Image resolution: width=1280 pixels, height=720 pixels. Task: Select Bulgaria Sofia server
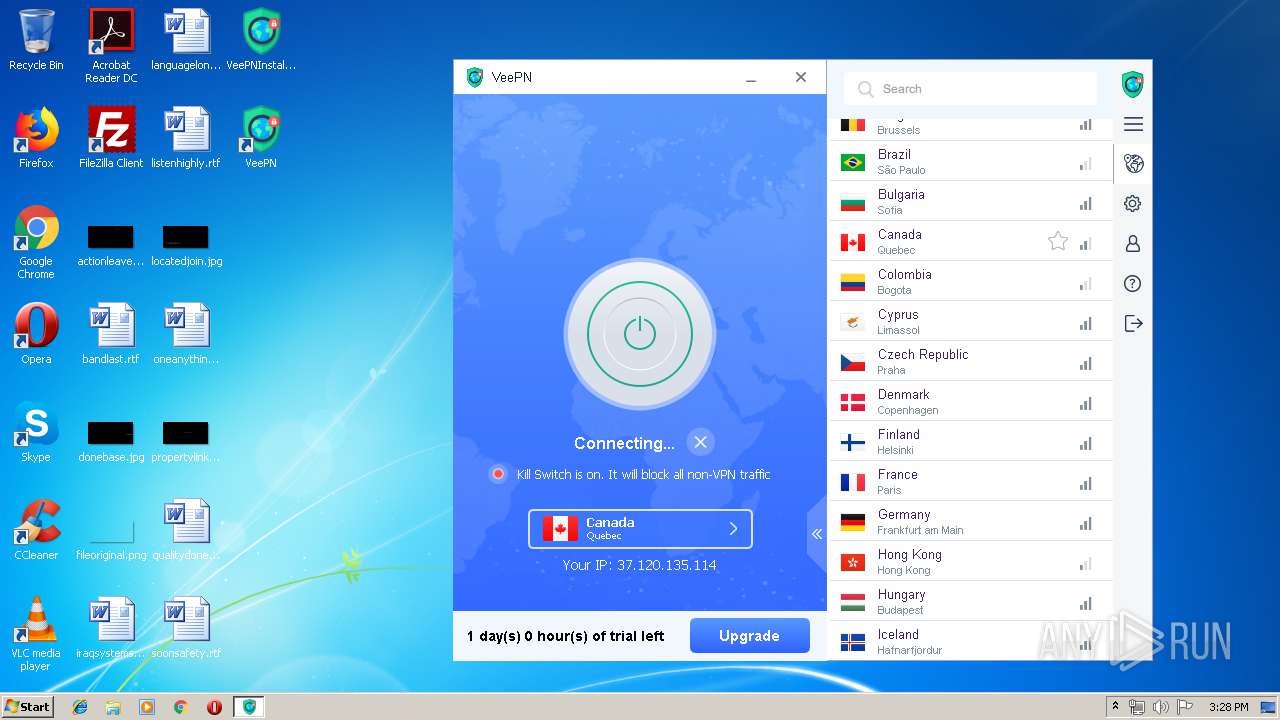coord(971,201)
